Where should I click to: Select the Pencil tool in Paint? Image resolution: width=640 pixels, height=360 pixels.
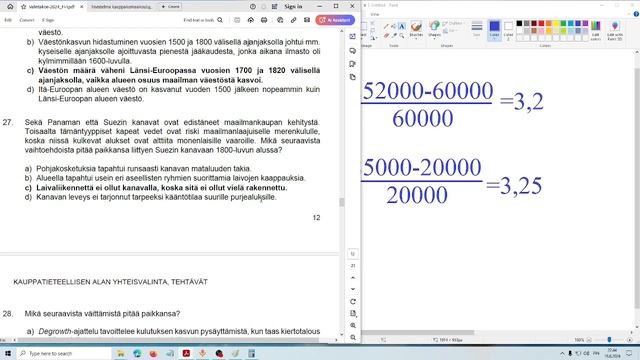tap(386, 27)
